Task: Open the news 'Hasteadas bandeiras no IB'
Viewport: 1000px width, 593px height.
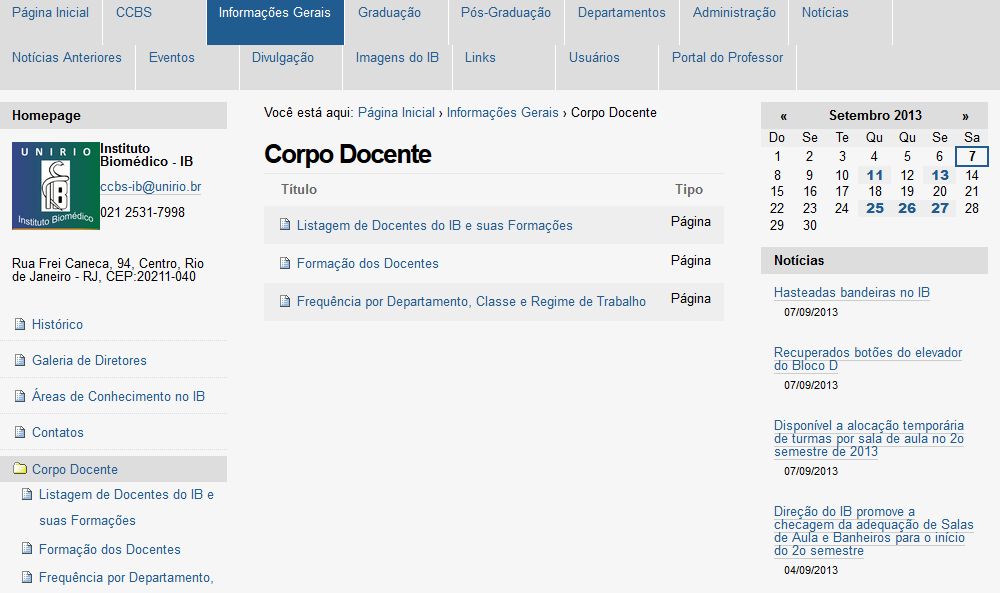Action: click(850, 292)
